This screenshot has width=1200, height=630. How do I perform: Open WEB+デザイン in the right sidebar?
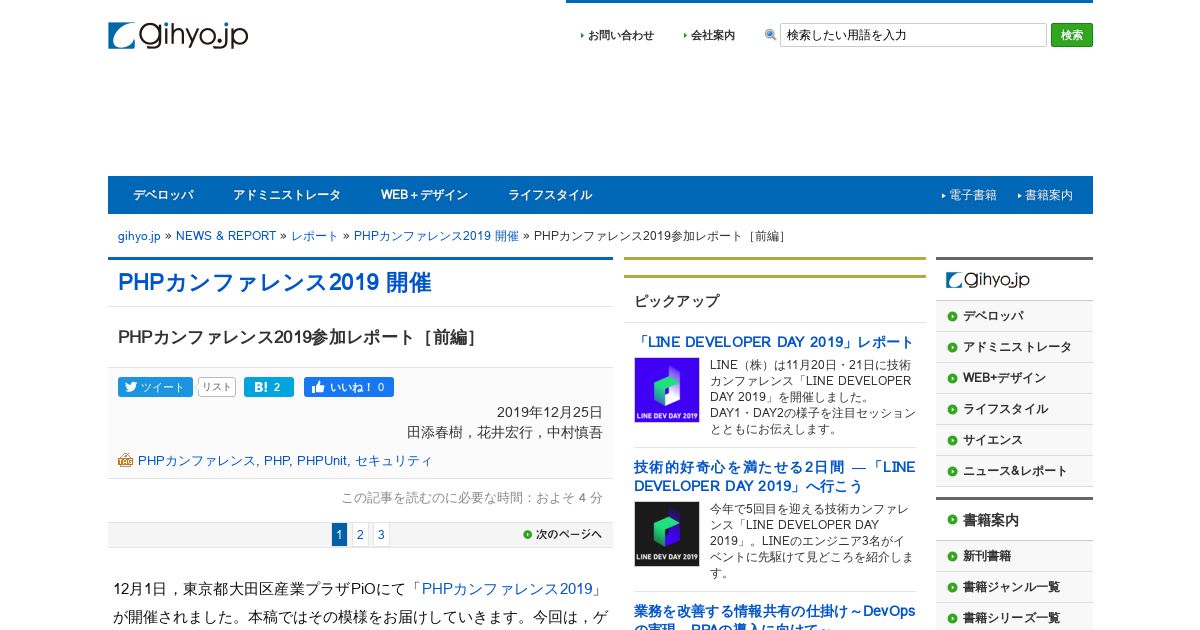(x=1004, y=378)
